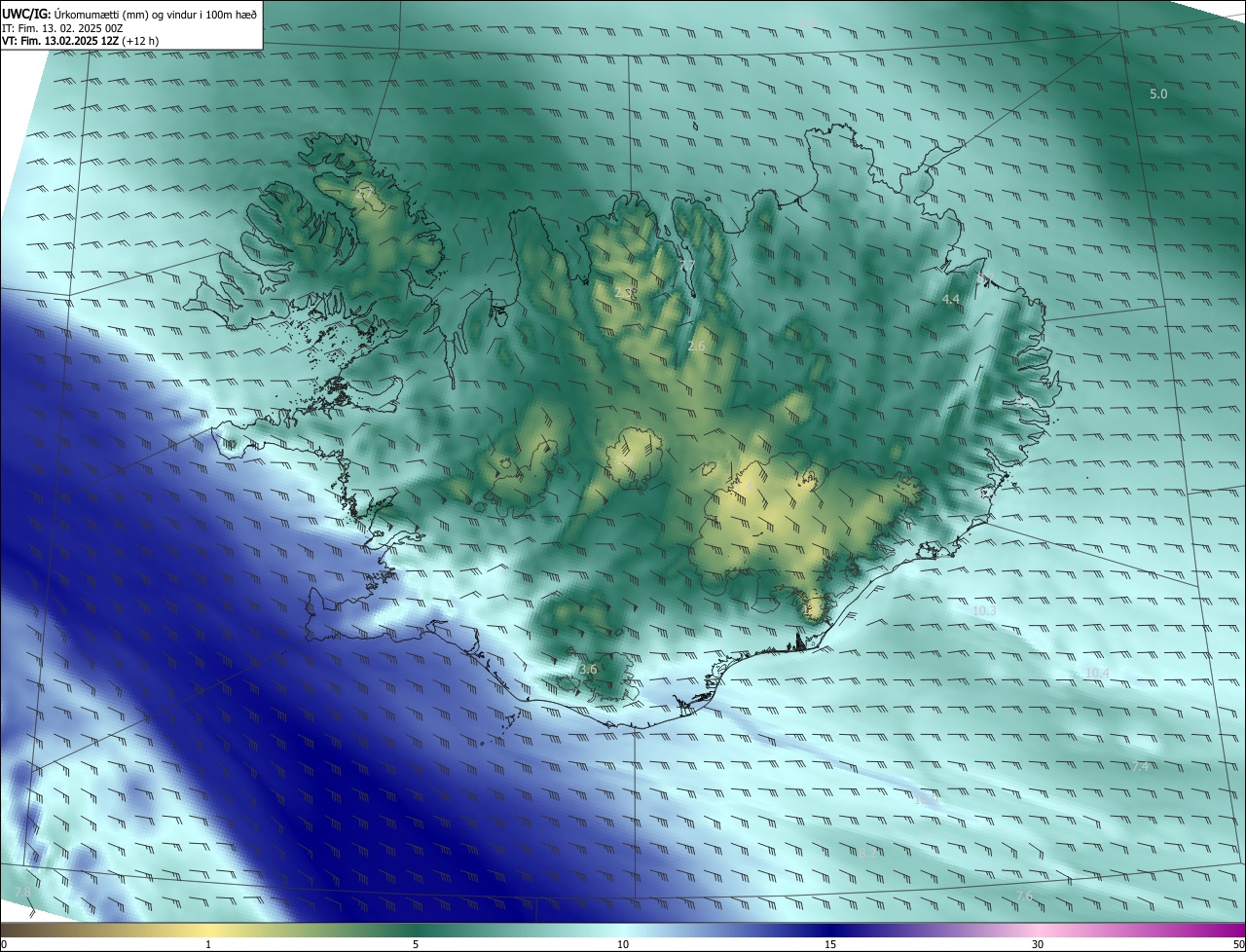The image size is (1246, 952).
Task: Click the 4.4 value label on the map
Action: [x=951, y=299]
